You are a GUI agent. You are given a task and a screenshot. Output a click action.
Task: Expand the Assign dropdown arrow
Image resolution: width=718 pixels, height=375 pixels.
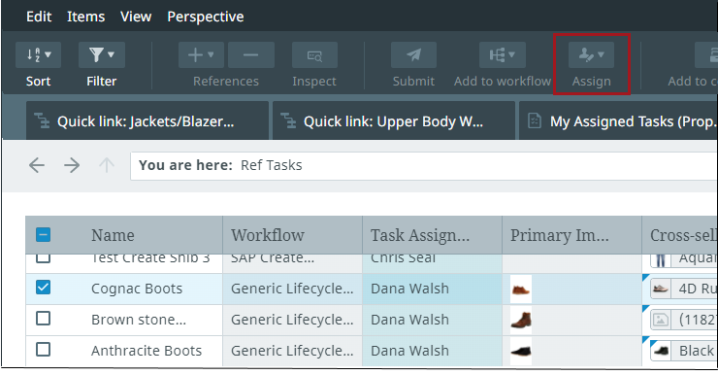tap(601, 55)
